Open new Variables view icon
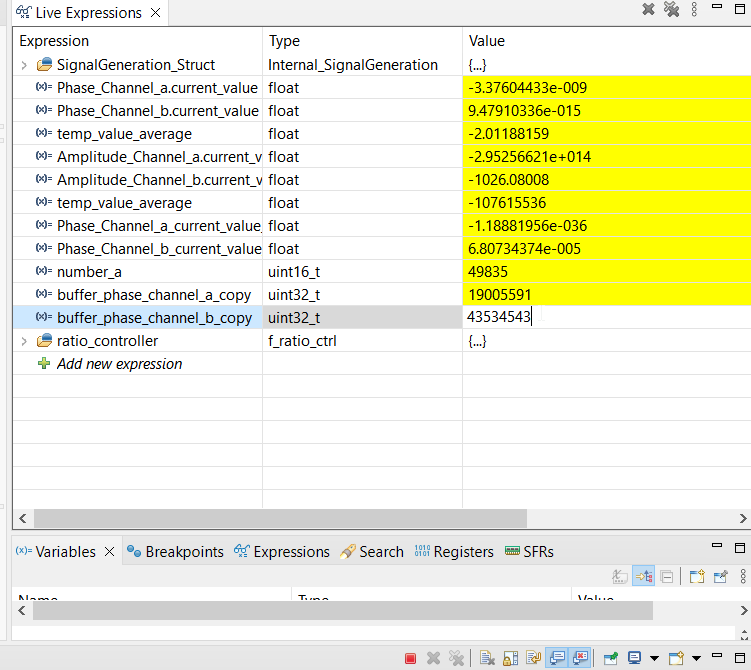 pos(697,577)
